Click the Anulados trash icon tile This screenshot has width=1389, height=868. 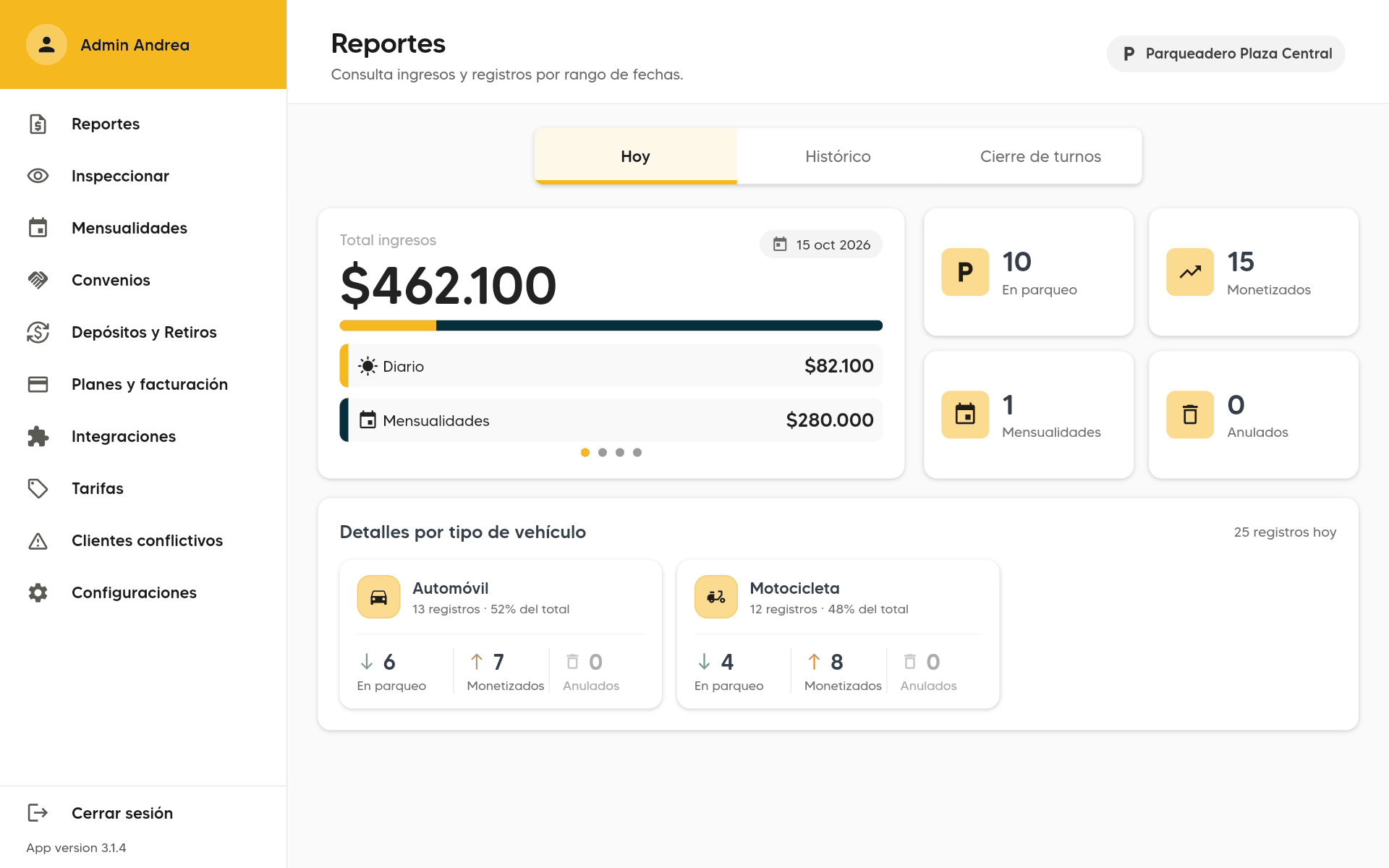pos(1190,414)
